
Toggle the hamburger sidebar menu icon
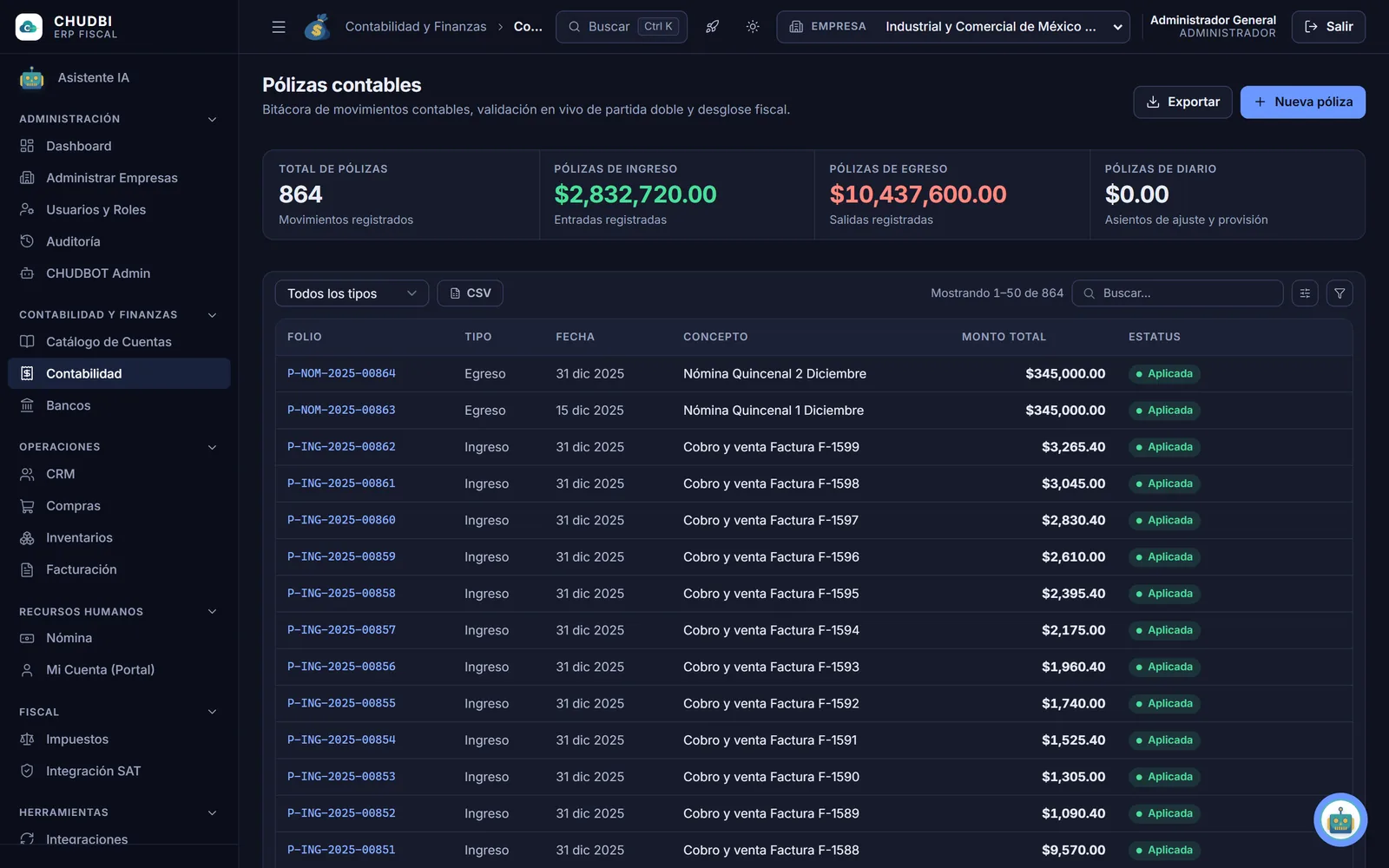click(279, 27)
